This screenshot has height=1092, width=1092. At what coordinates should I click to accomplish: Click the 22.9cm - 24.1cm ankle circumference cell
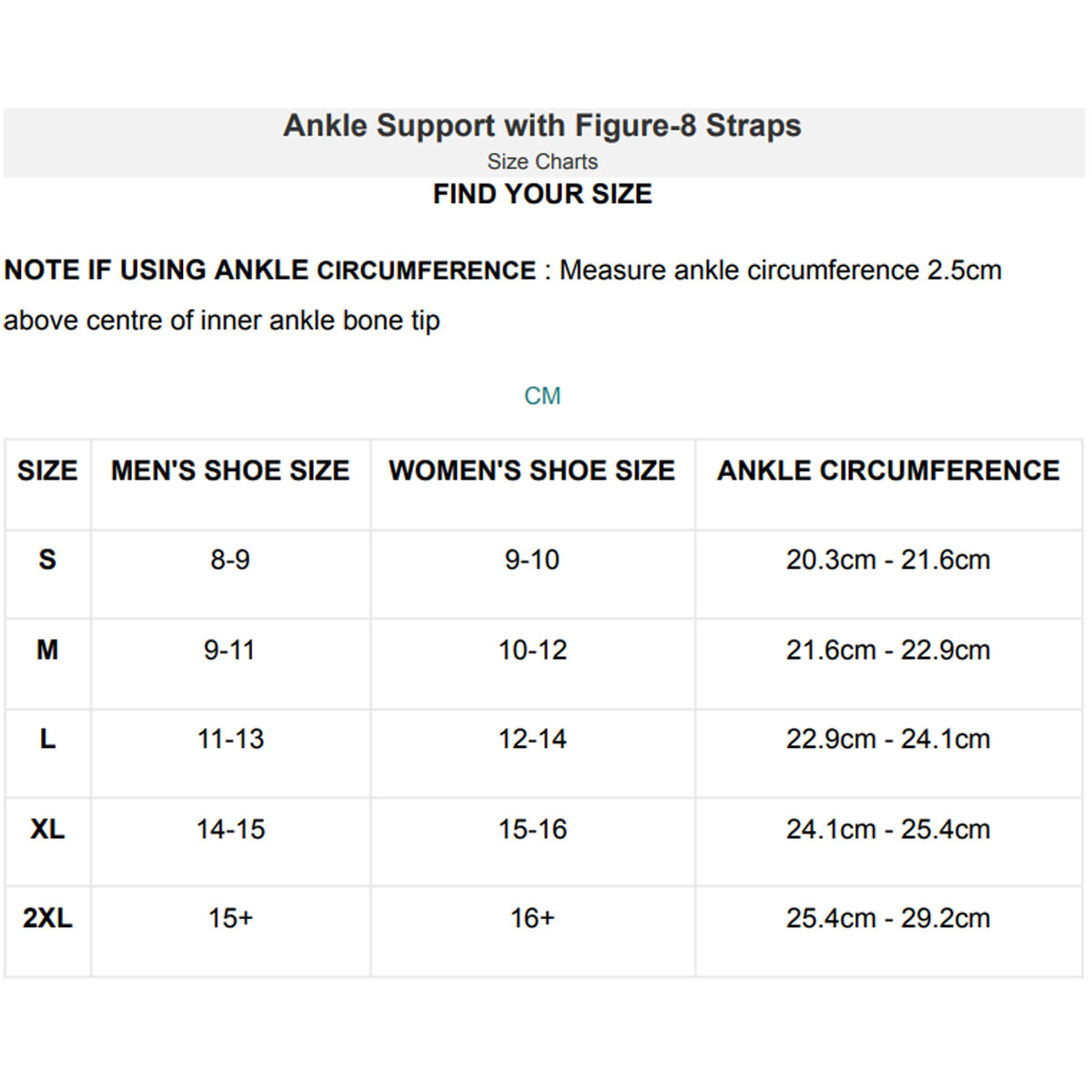pos(888,739)
